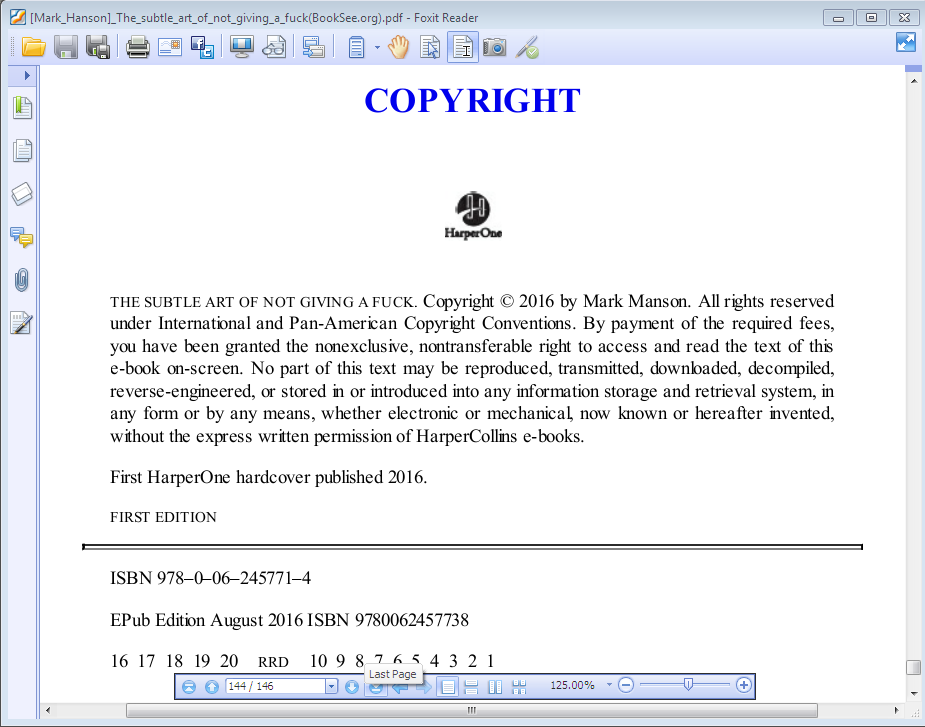Click the HarperOne logo
Screen dimensions: 925x727
tap(473, 215)
